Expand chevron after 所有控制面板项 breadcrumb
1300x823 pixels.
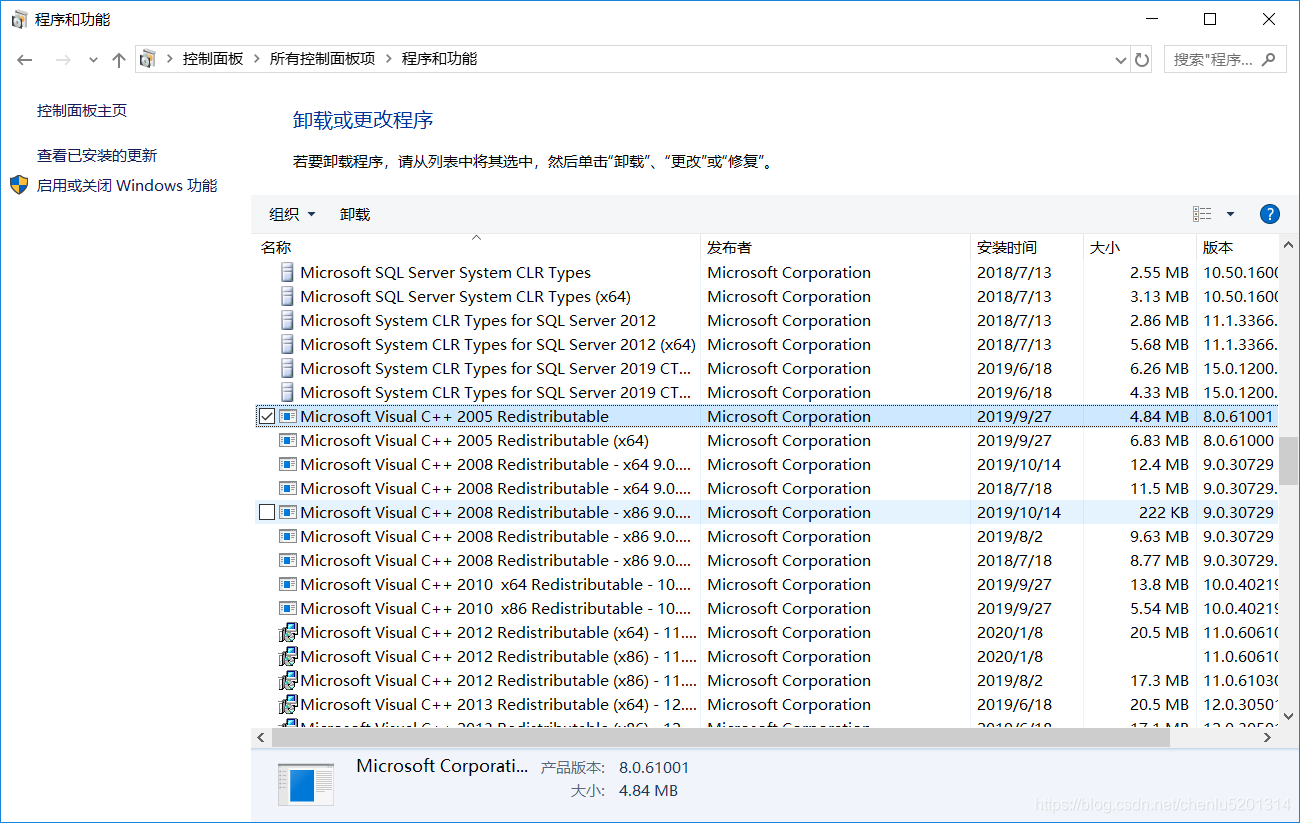coord(389,59)
